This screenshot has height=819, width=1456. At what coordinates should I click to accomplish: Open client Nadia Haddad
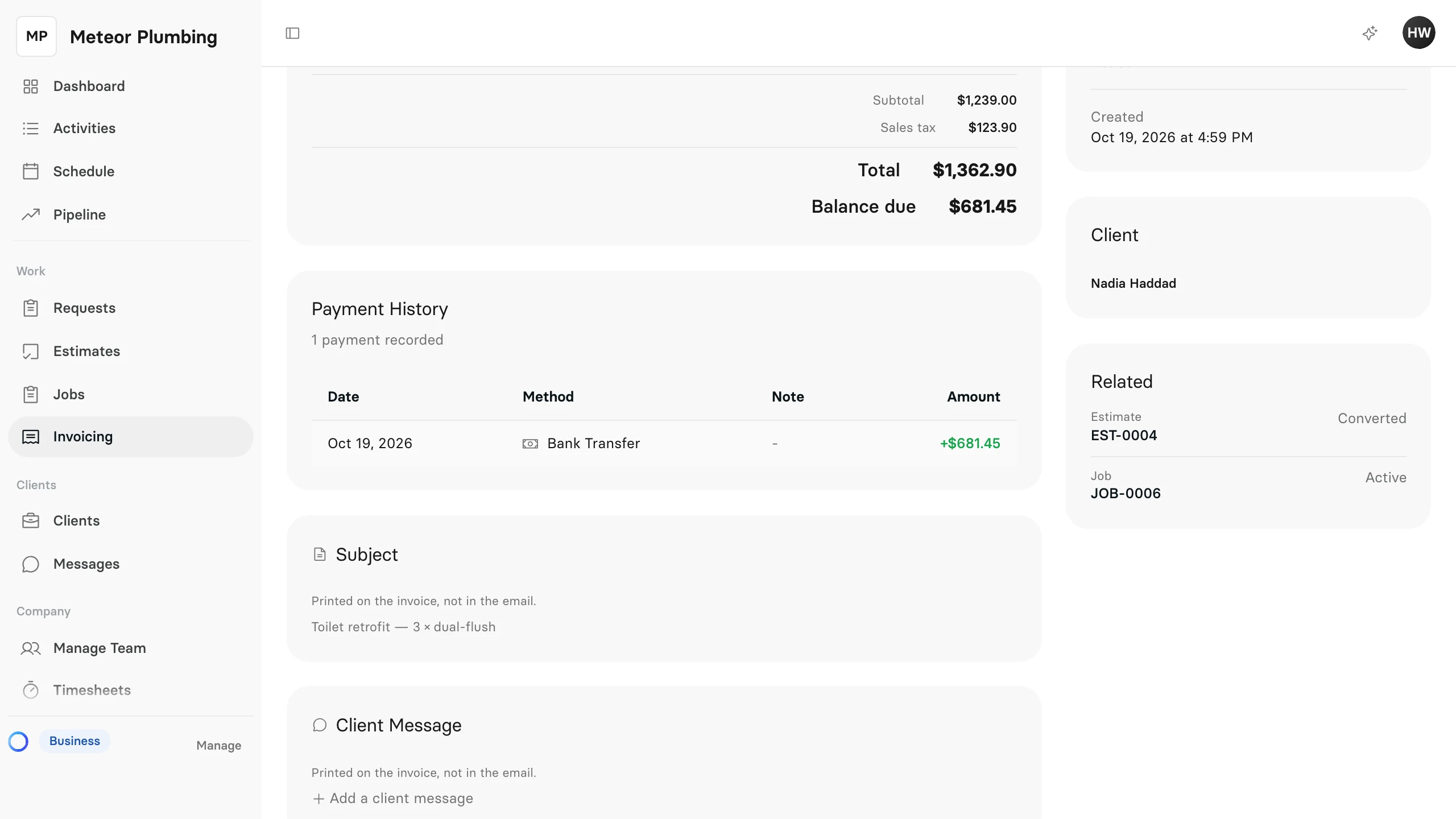[x=1133, y=283]
